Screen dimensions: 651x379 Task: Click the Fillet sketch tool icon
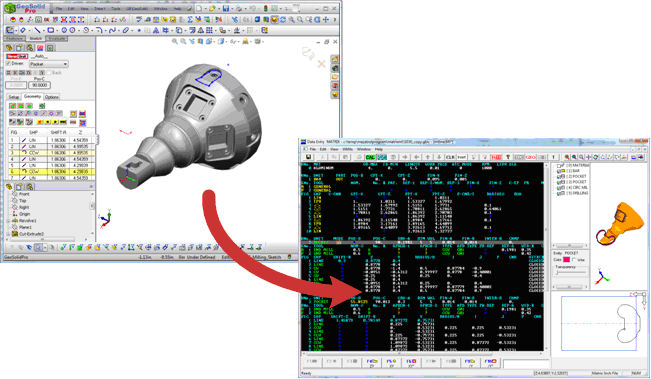coord(99,30)
